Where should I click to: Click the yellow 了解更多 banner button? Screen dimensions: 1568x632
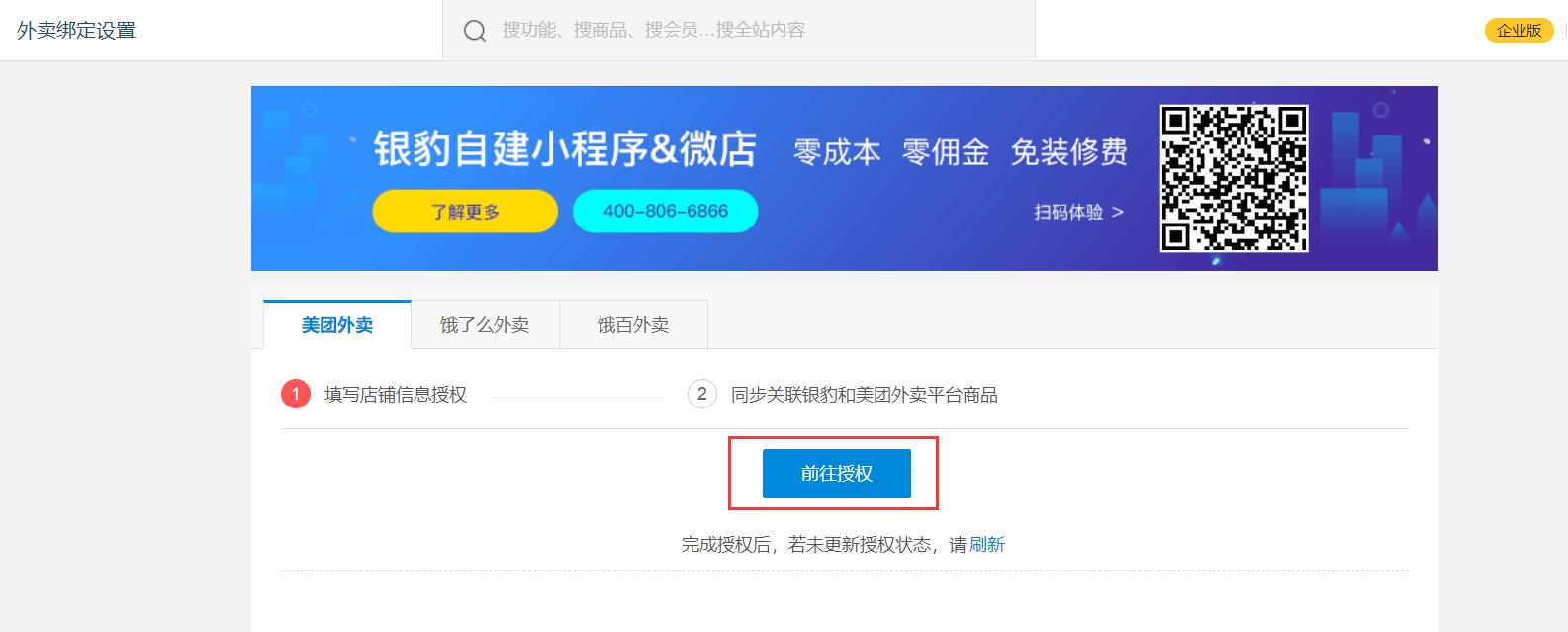[x=464, y=211]
